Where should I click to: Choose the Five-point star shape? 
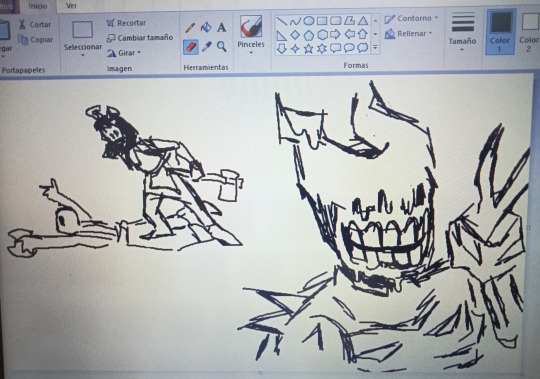tap(309, 49)
